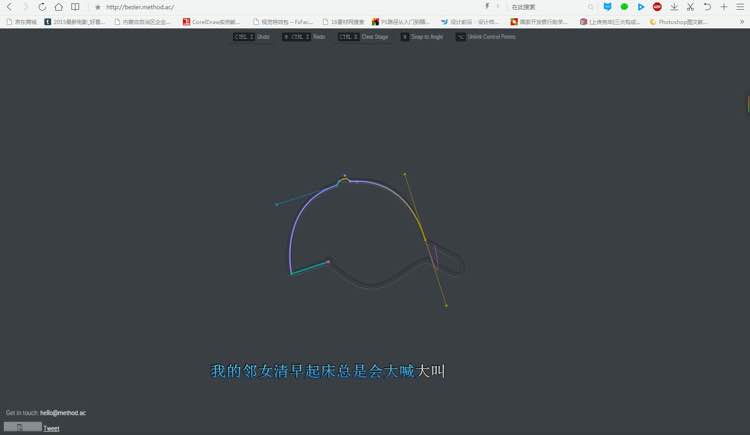
Task: Click the grey tweet count button
Action: point(22,426)
